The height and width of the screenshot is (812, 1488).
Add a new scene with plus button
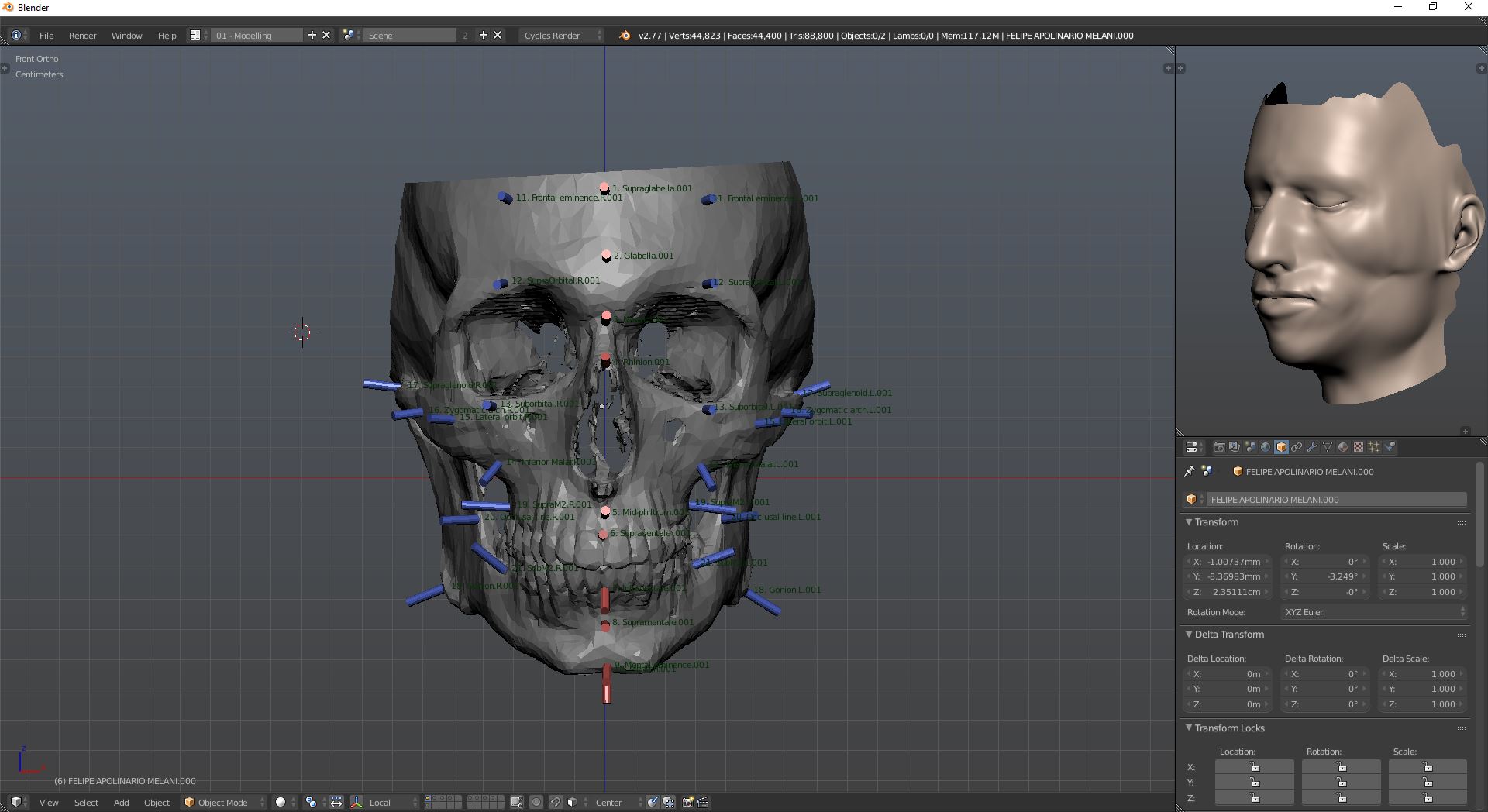pos(484,36)
